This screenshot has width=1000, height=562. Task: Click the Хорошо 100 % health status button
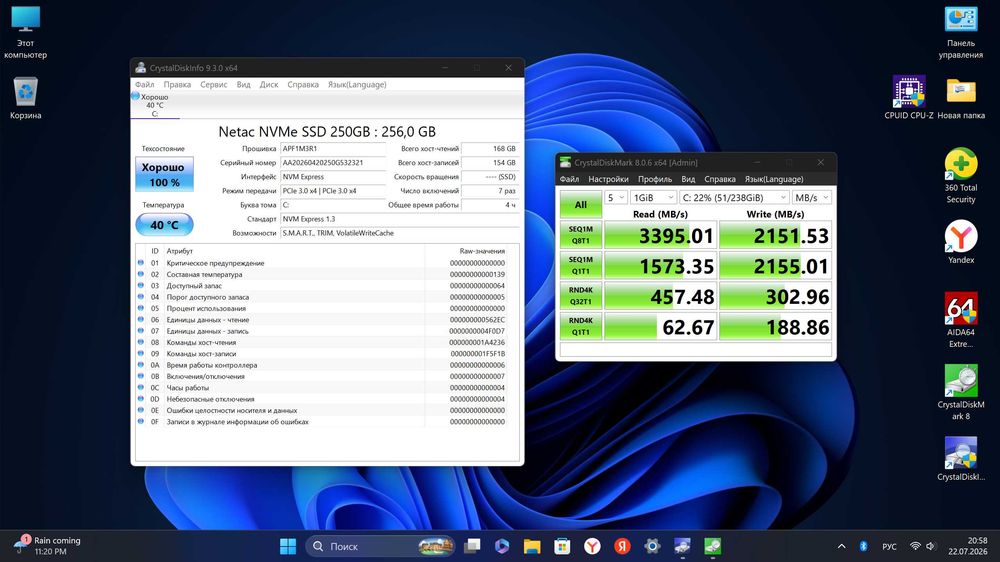tap(164, 175)
